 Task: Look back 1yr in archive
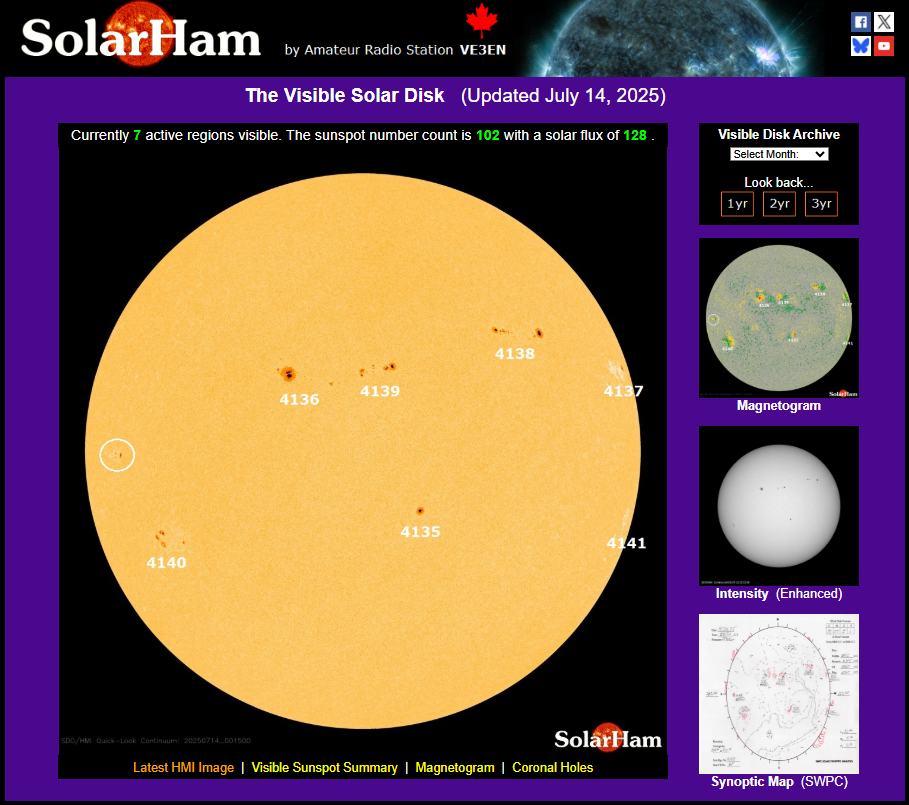737,204
